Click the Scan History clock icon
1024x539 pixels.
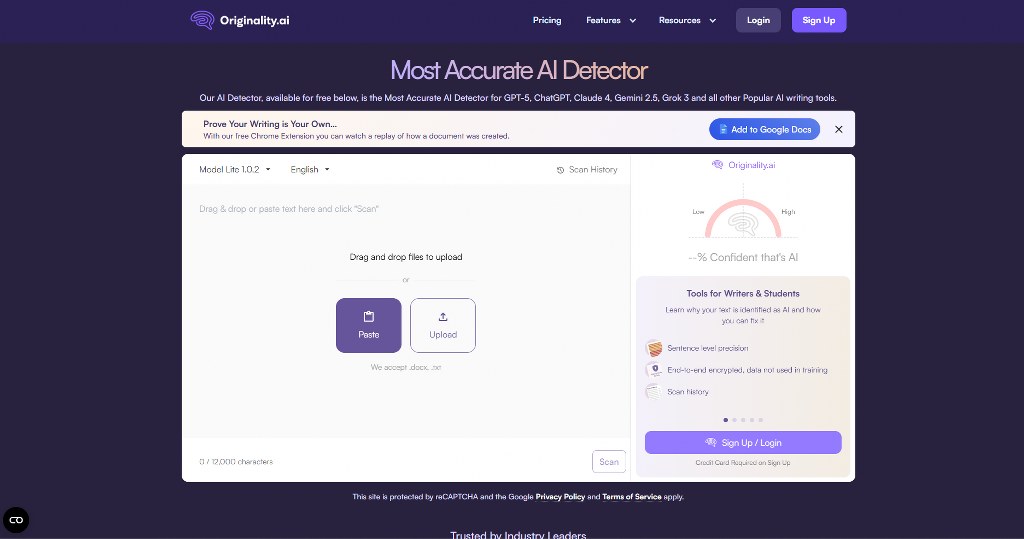click(x=560, y=170)
